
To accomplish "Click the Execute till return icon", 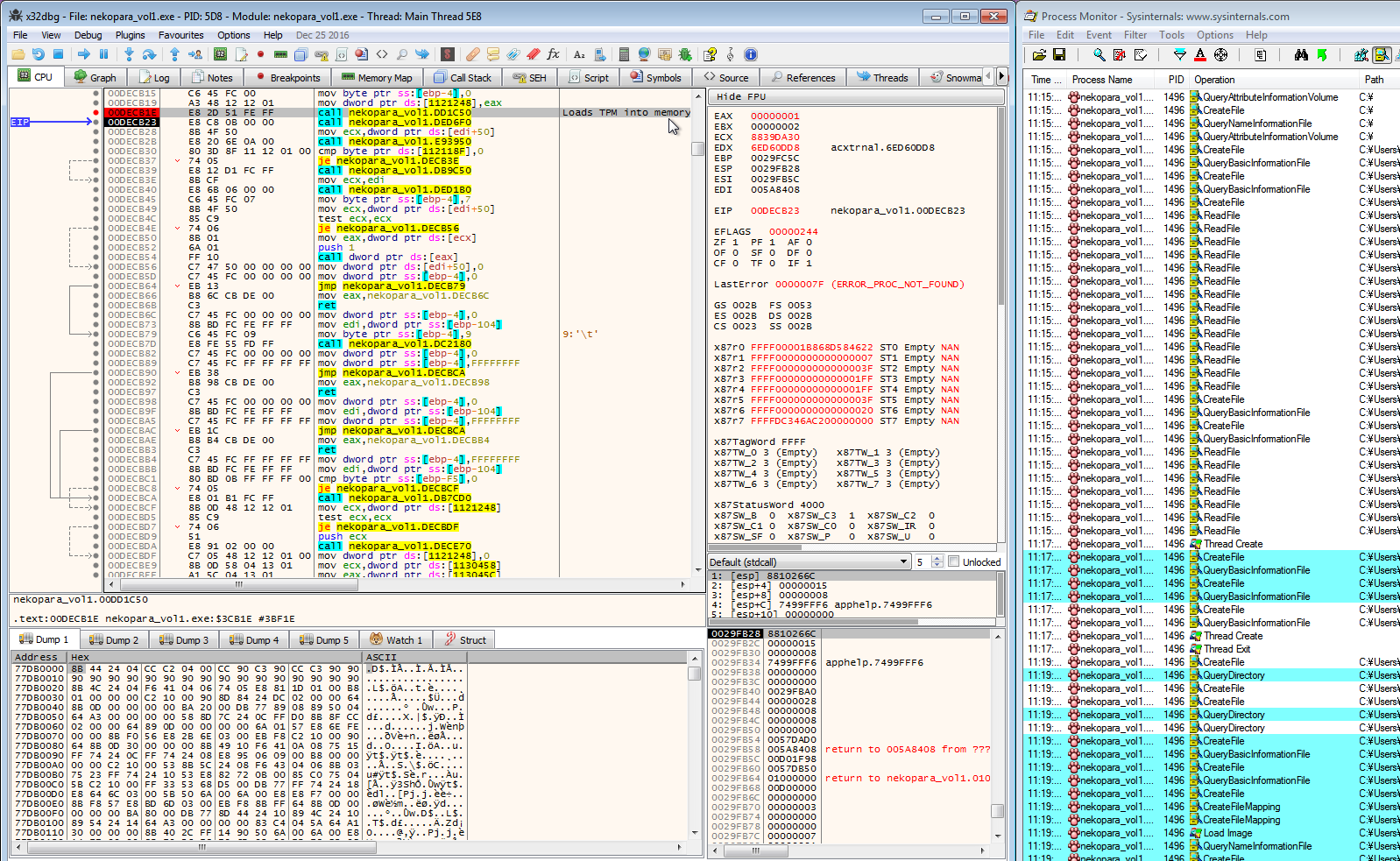I will [x=174, y=54].
